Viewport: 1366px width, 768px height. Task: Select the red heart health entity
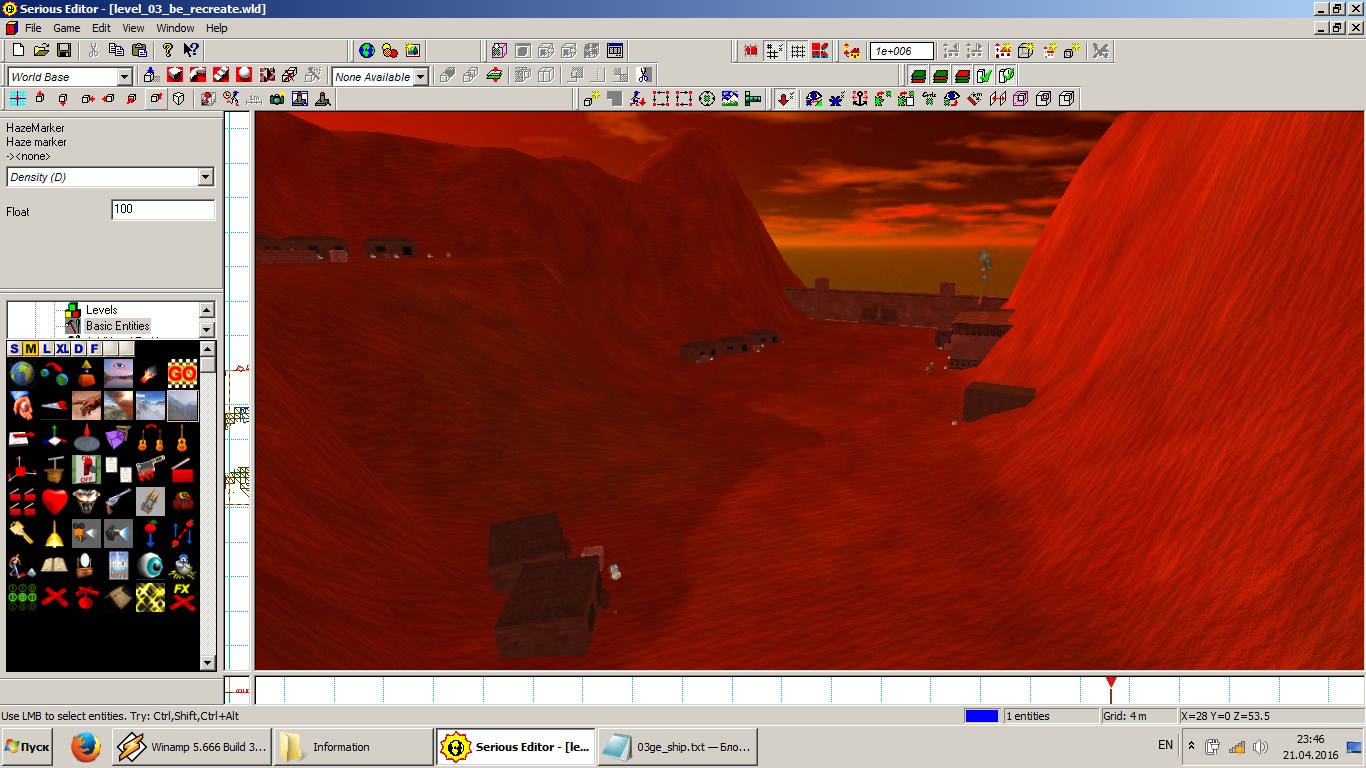[55, 500]
